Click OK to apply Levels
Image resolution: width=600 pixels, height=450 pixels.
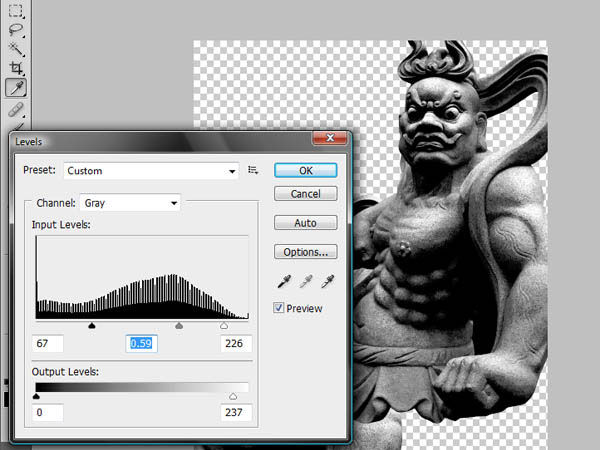[x=305, y=170]
